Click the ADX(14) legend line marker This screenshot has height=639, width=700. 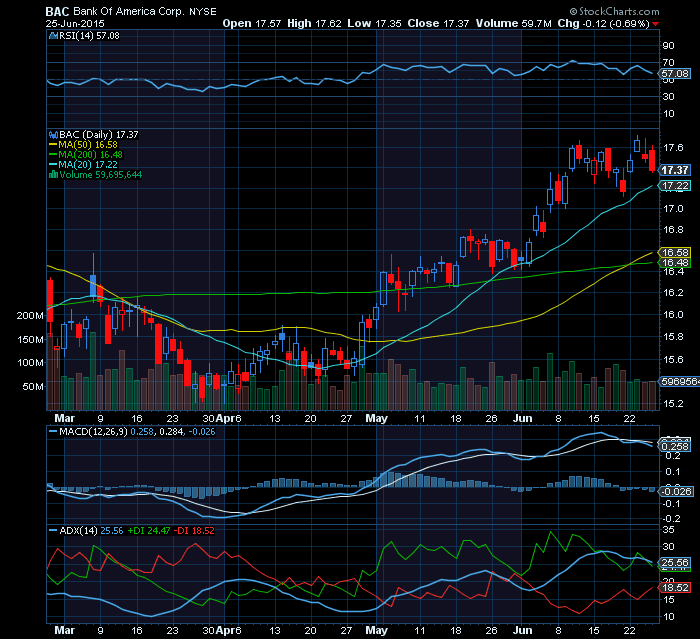point(53,530)
